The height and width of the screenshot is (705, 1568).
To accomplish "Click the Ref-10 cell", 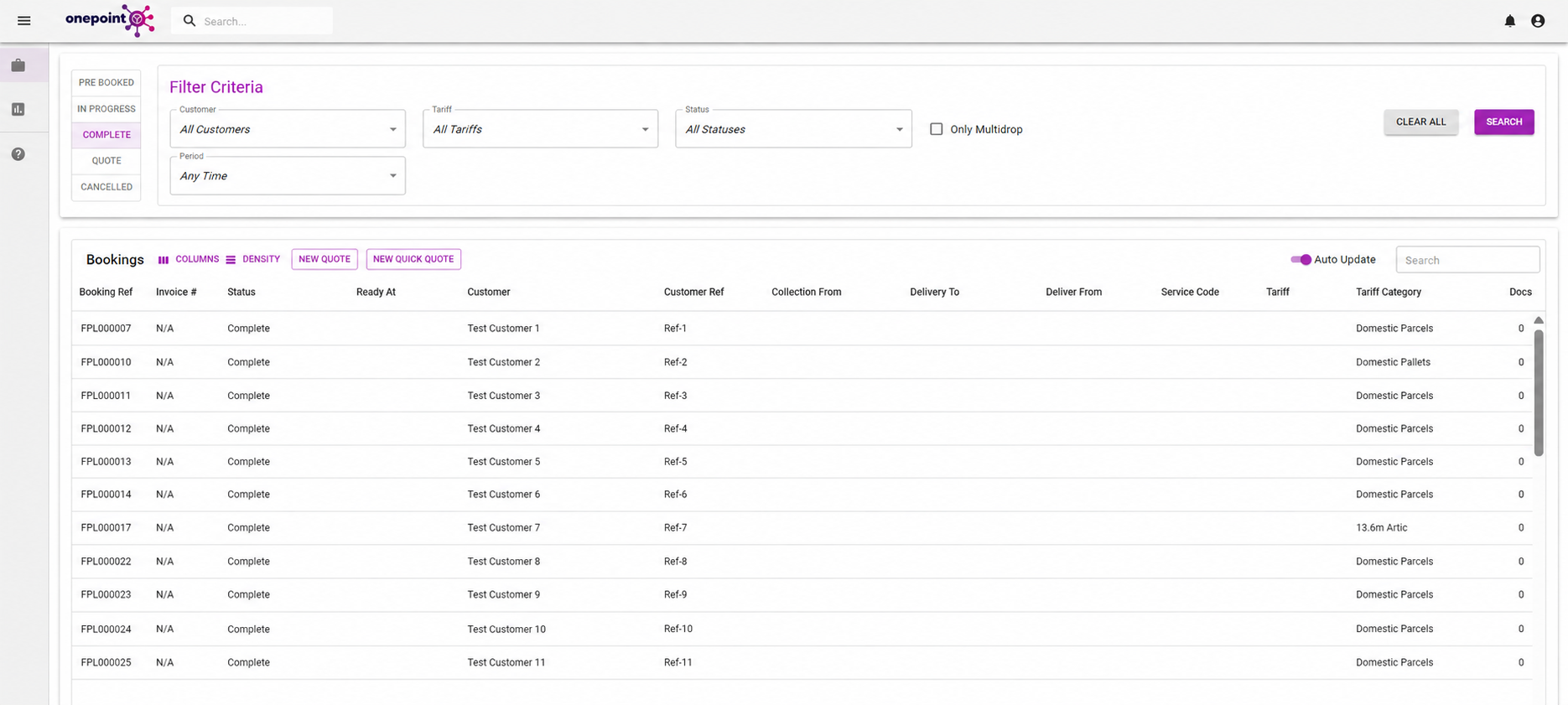I will click(678, 629).
